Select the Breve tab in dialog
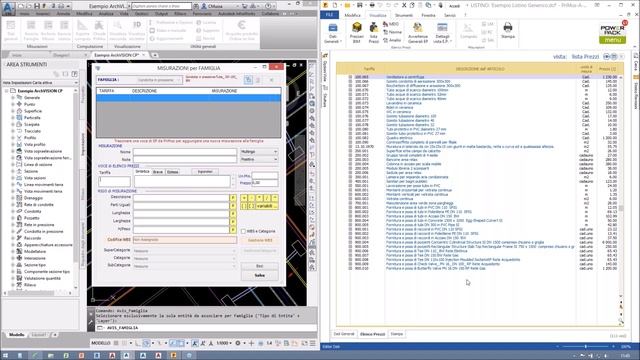Screen dimensions: 640x360 (x=158, y=172)
